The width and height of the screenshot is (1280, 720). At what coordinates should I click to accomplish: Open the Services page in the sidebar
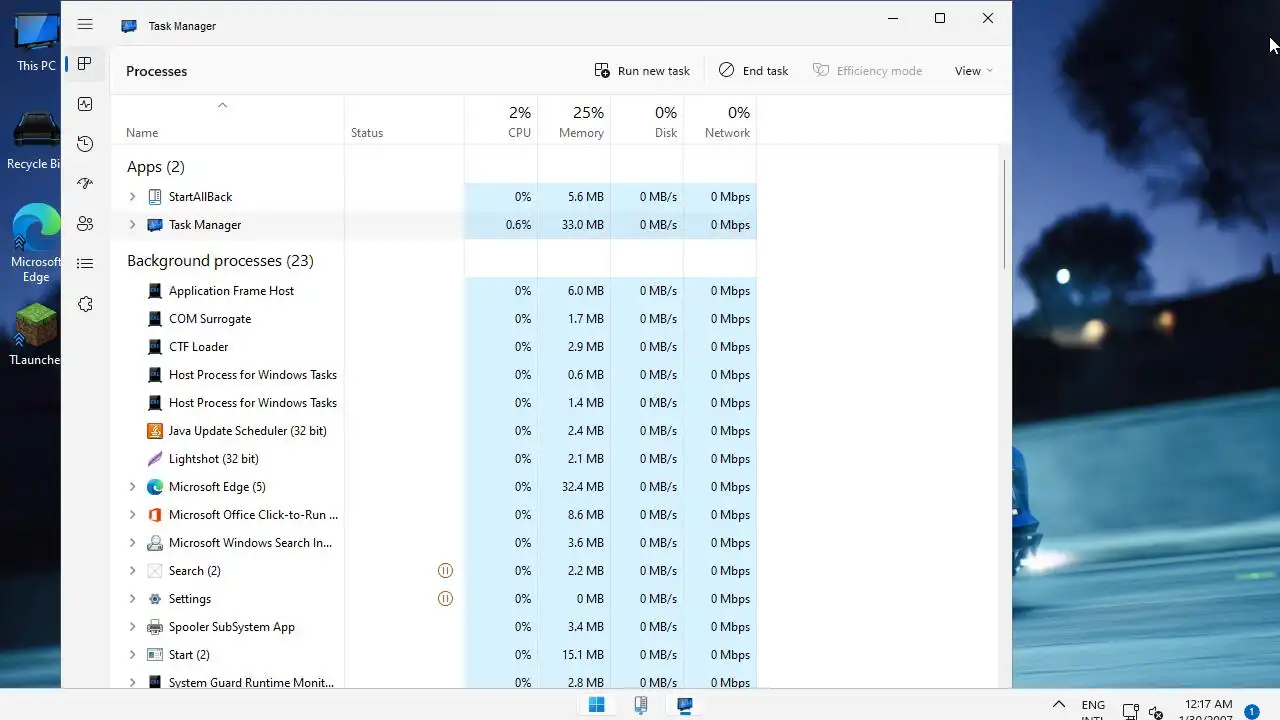(85, 304)
